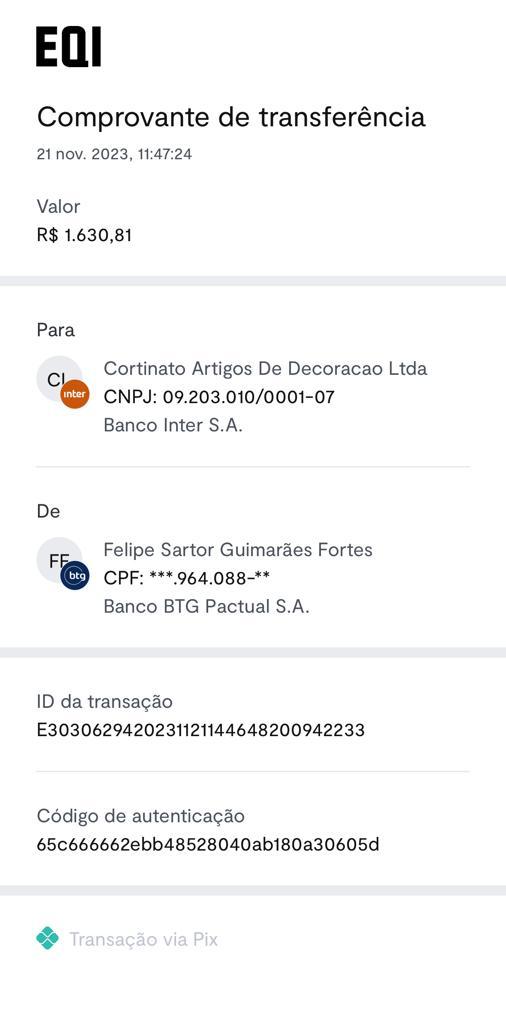The height and width of the screenshot is (1024, 506).
Task: Click recipient name Cortinato Artigos De Decoracao Ltda
Action: click(265, 368)
